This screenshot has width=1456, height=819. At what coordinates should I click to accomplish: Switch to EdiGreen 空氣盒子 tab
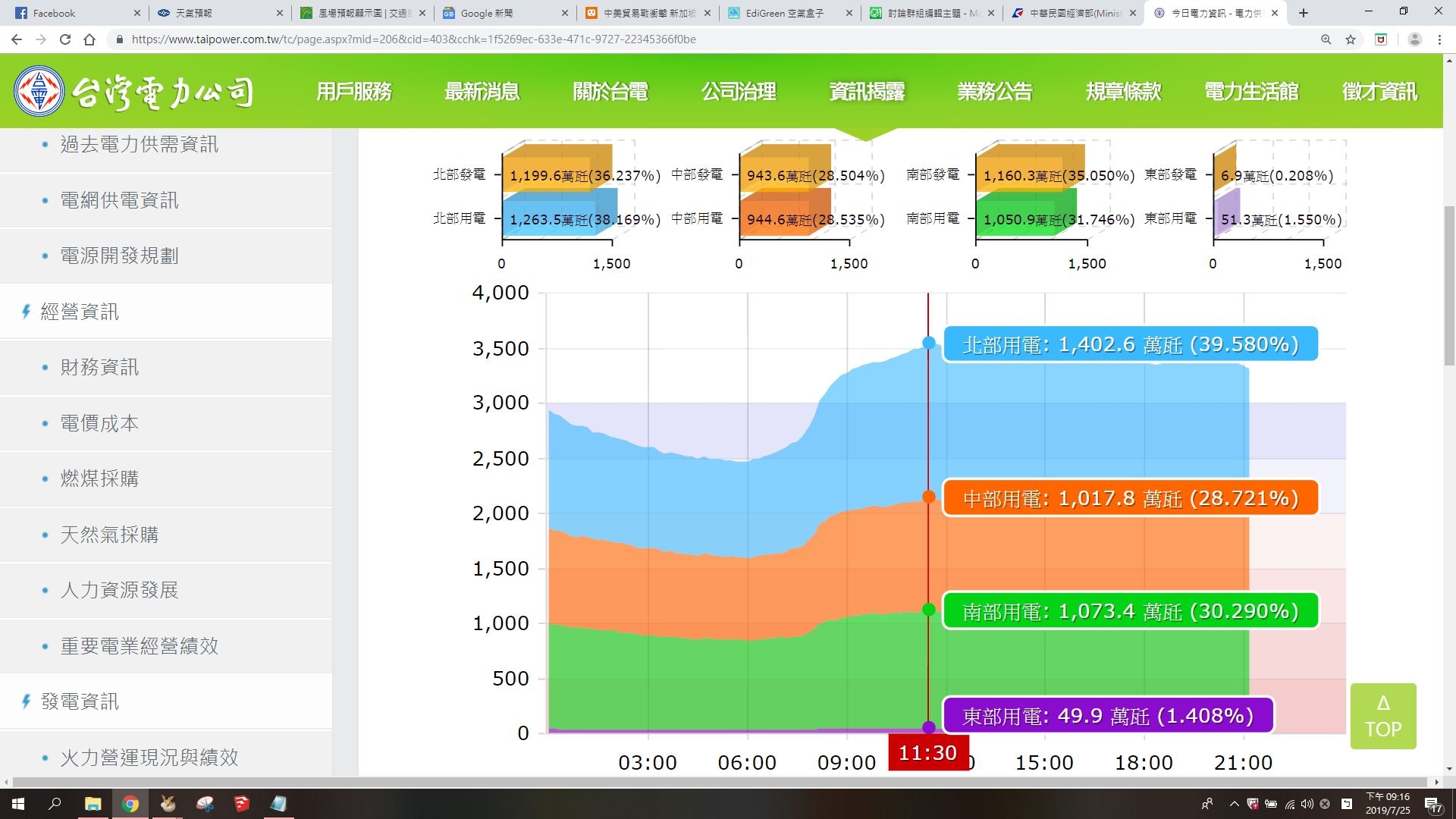(x=789, y=13)
